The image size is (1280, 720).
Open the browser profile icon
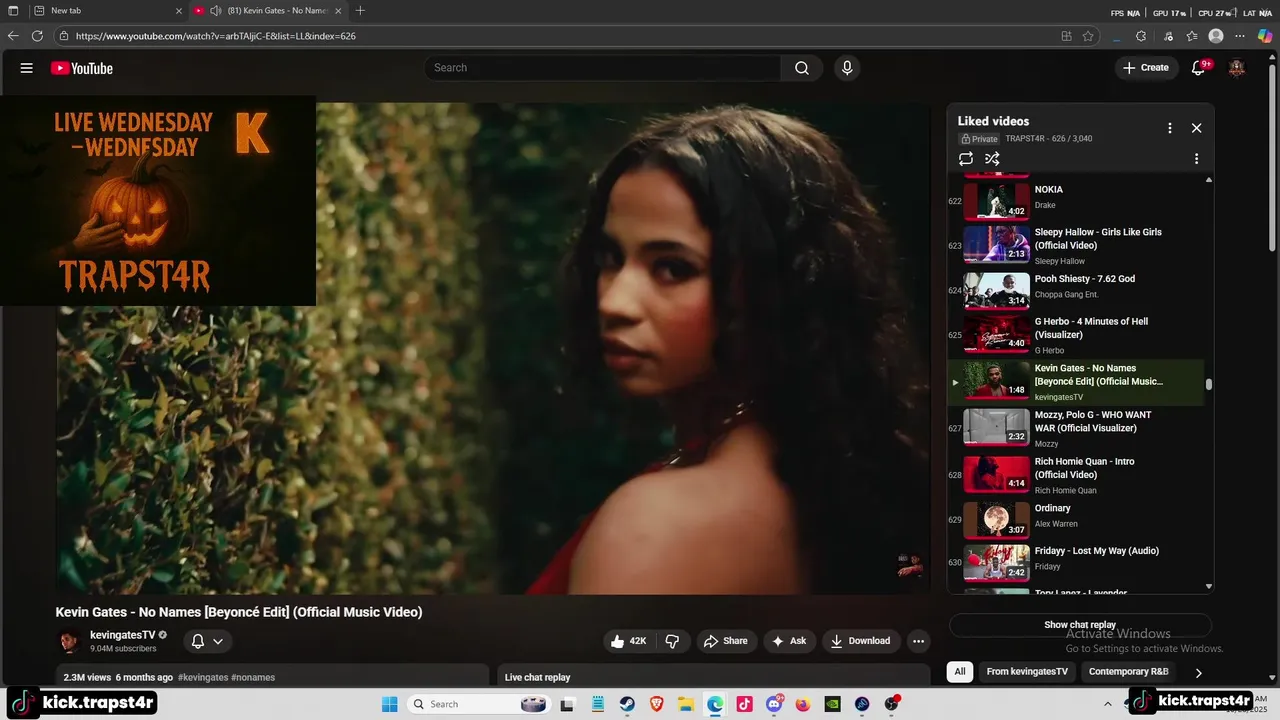(1216, 36)
